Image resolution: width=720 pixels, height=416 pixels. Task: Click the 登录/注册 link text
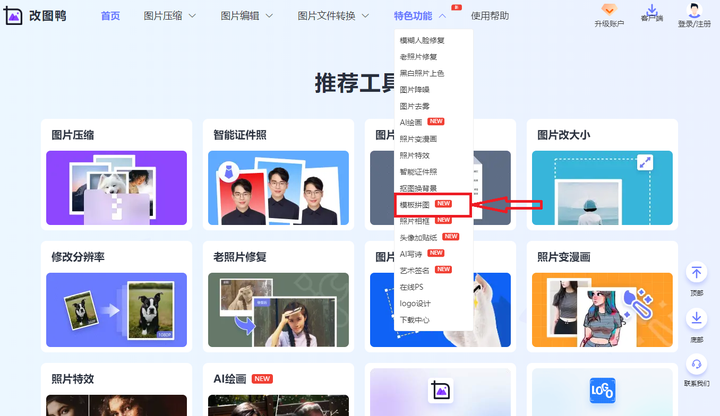pos(694,24)
